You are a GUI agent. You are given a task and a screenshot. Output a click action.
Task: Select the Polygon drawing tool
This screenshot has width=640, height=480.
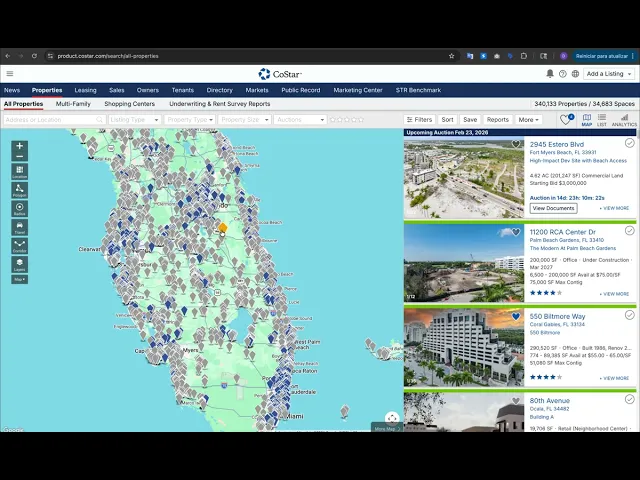(20, 190)
